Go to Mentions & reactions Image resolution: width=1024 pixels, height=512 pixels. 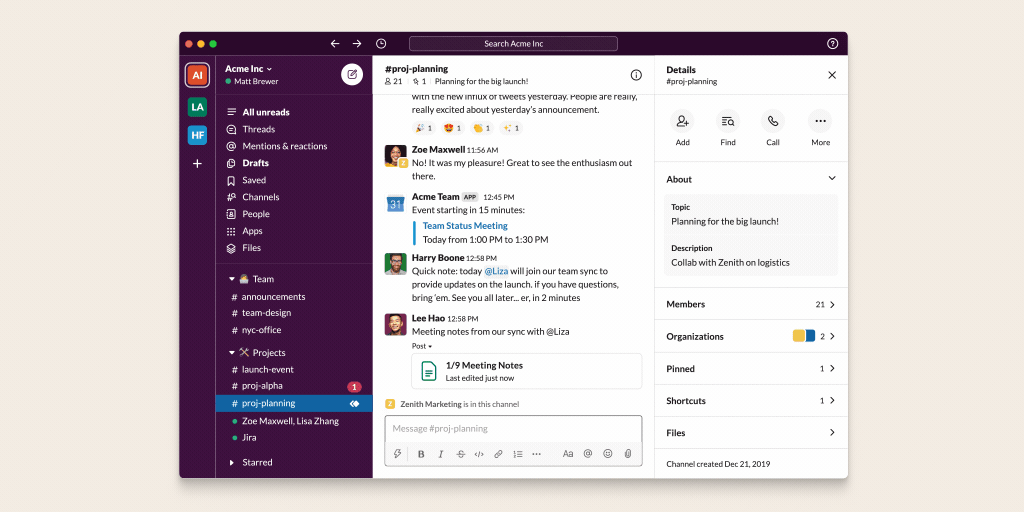click(x=284, y=146)
